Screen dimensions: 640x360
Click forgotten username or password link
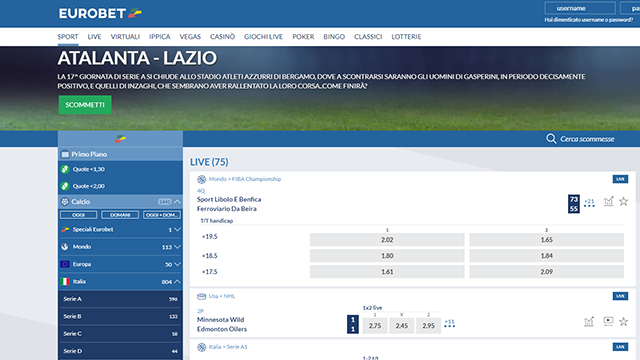[589, 20]
